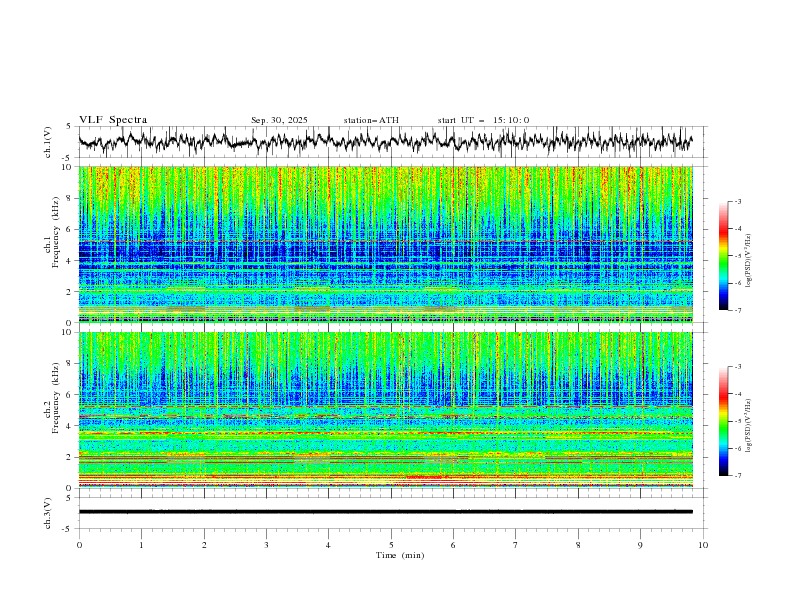Click time axis tick label "9"
Image resolution: width=792 pixels, height=612 pixels.
[x=640, y=545]
